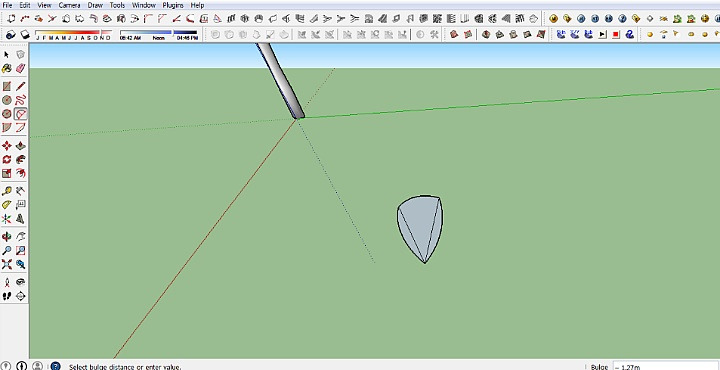720x370 pixels.
Task: Select the Dimension tool
Action: (20, 191)
